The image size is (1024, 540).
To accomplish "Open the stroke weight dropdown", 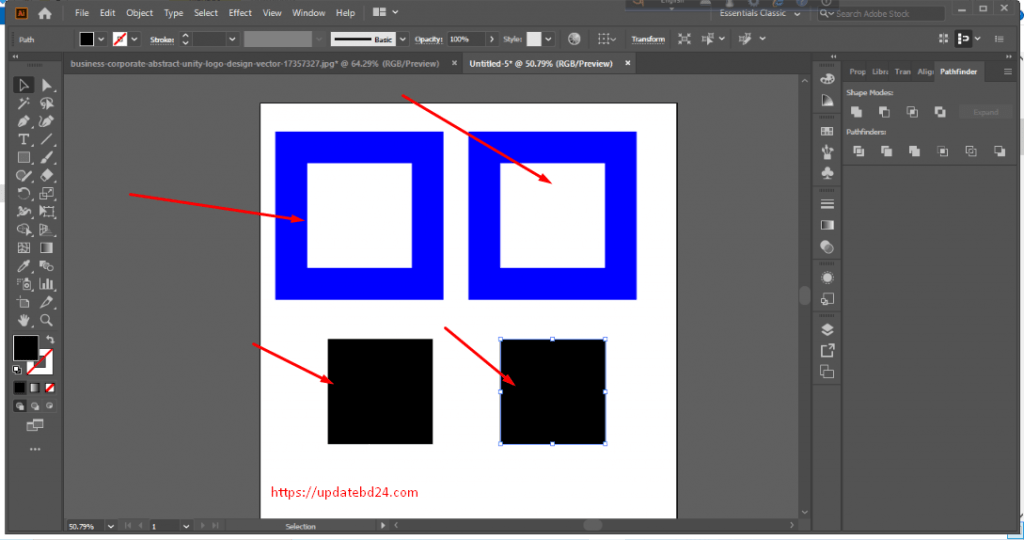I will (232, 39).
